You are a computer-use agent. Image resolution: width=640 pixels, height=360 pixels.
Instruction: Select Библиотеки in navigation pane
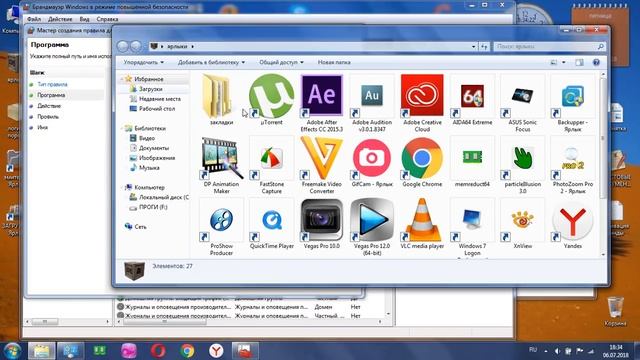(150, 128)
